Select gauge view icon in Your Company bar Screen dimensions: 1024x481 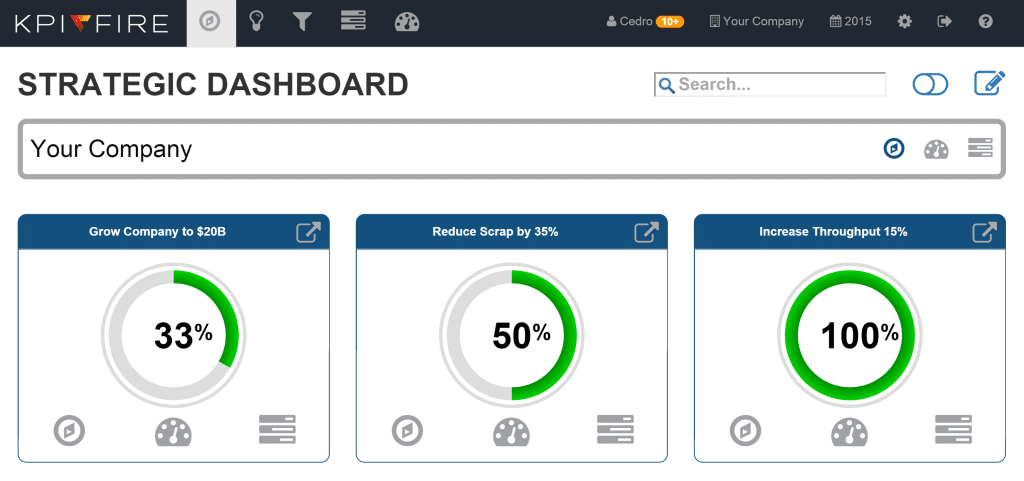click(x=936, y=149)
